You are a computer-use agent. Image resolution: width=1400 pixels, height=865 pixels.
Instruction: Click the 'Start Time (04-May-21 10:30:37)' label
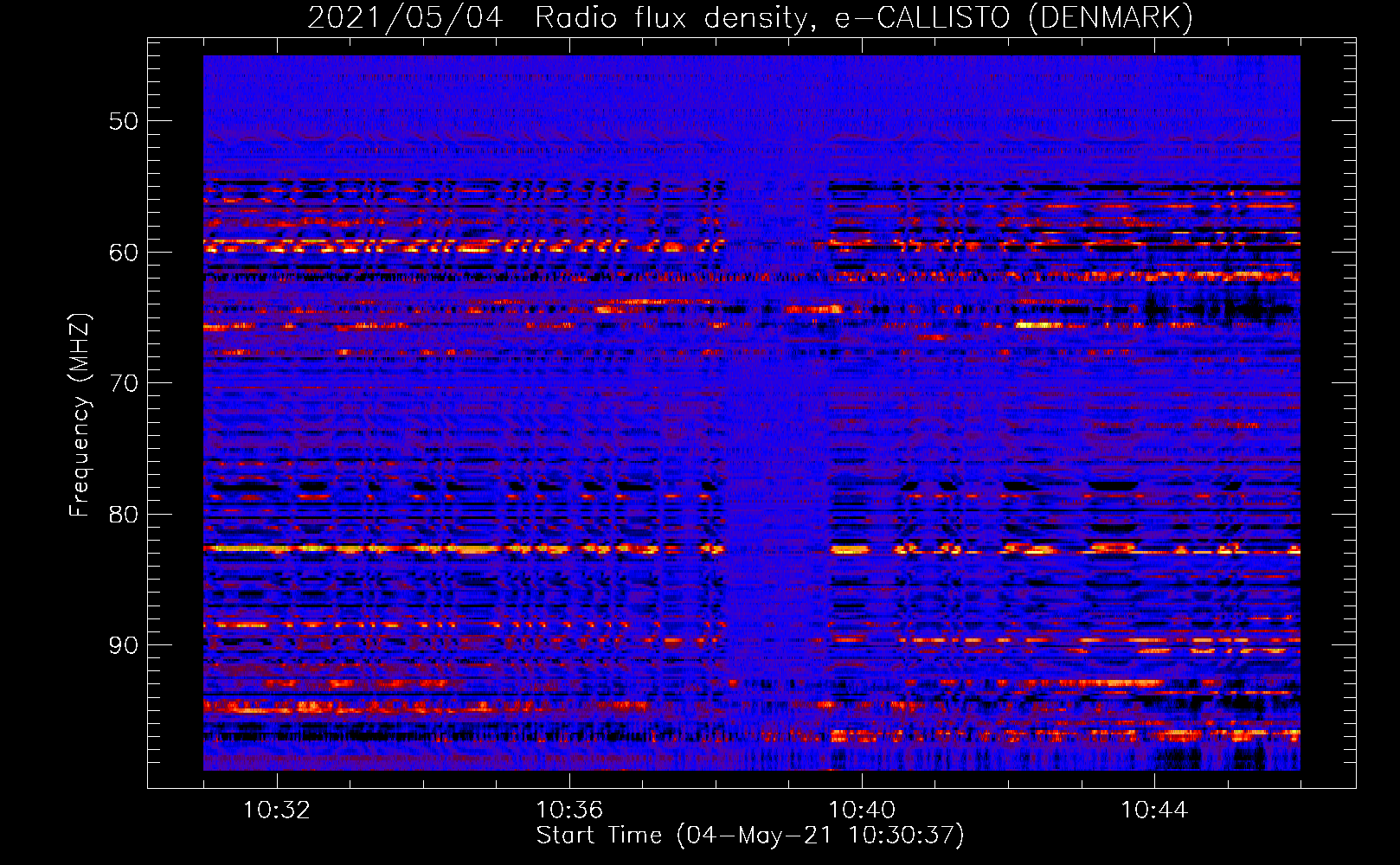click(749, 836)
